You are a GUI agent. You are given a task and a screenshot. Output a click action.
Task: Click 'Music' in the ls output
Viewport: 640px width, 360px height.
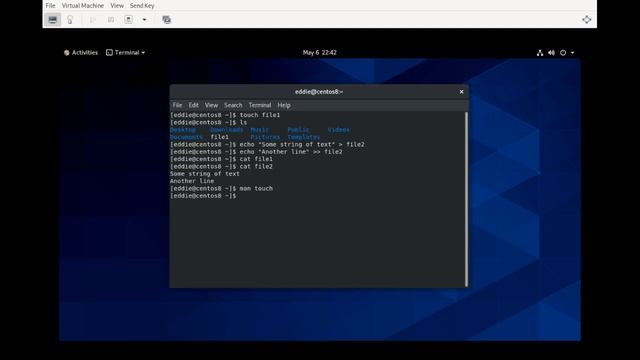(260, 130)
